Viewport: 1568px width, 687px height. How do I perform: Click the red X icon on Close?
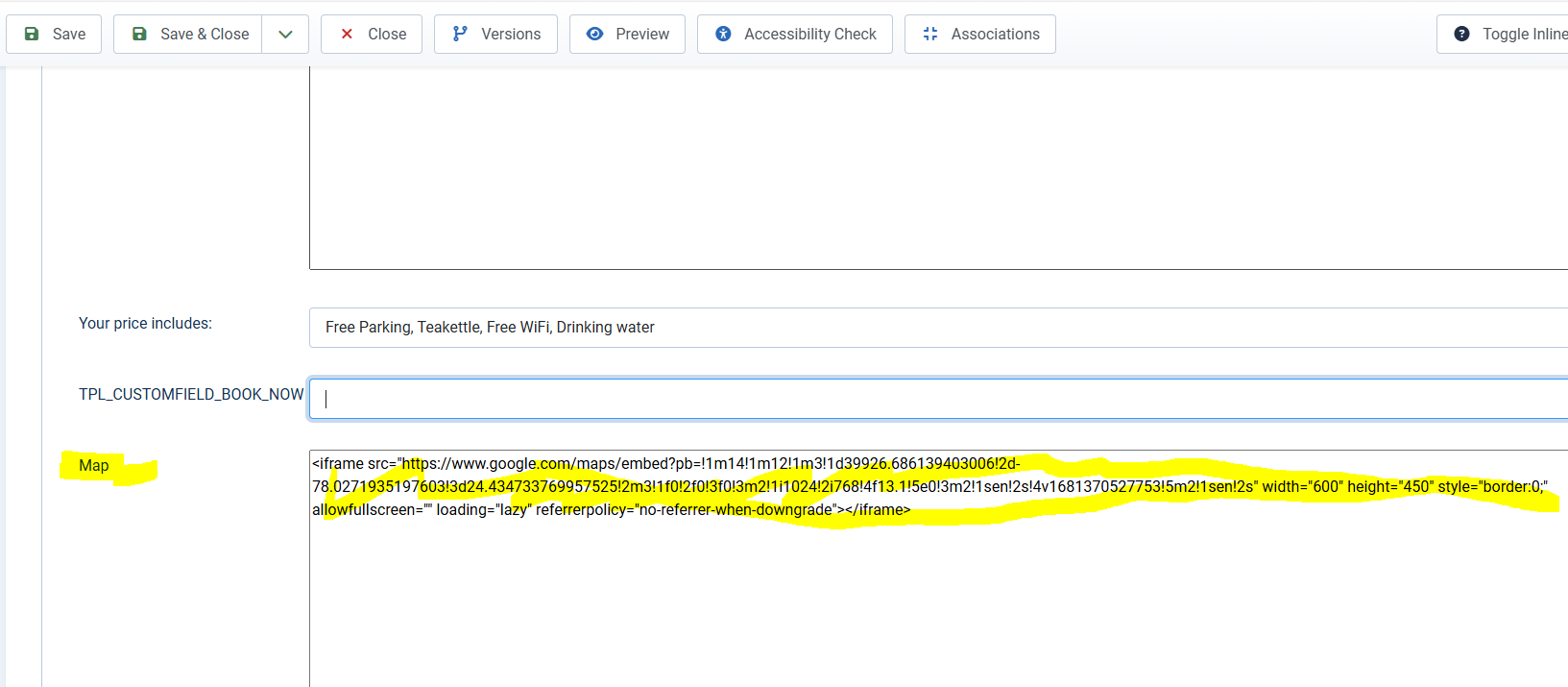click(x=347, y=34)
